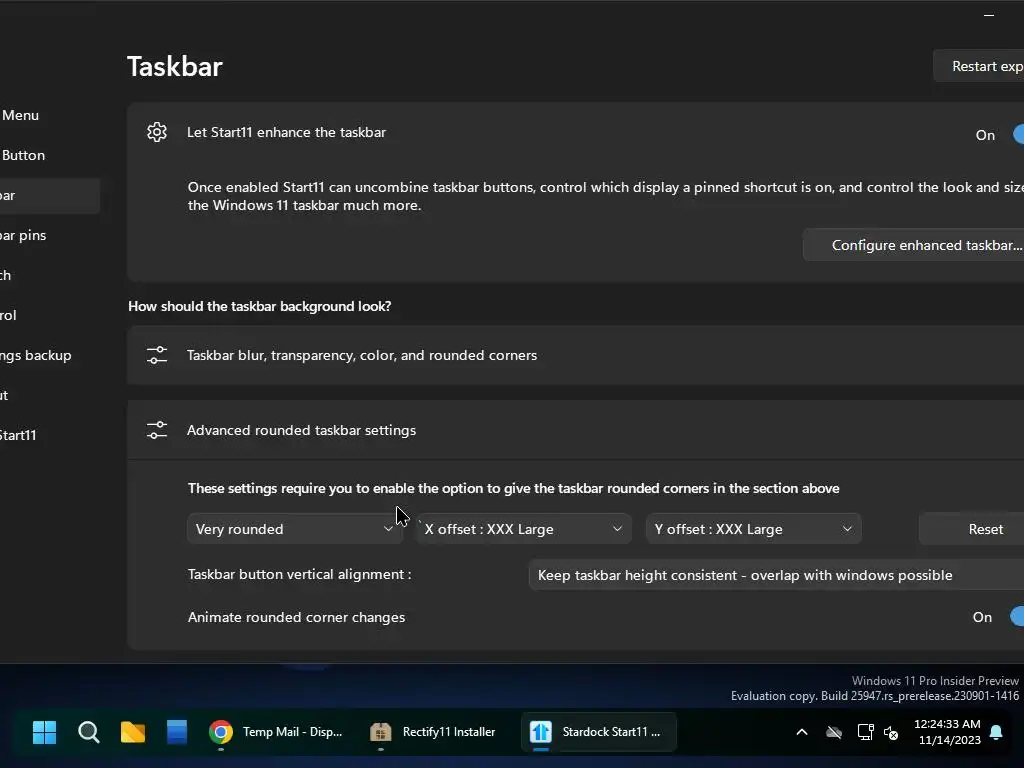Open taskbar Search magnifier icon
This screenshot has height=768, width=1024.
(89, 732)
